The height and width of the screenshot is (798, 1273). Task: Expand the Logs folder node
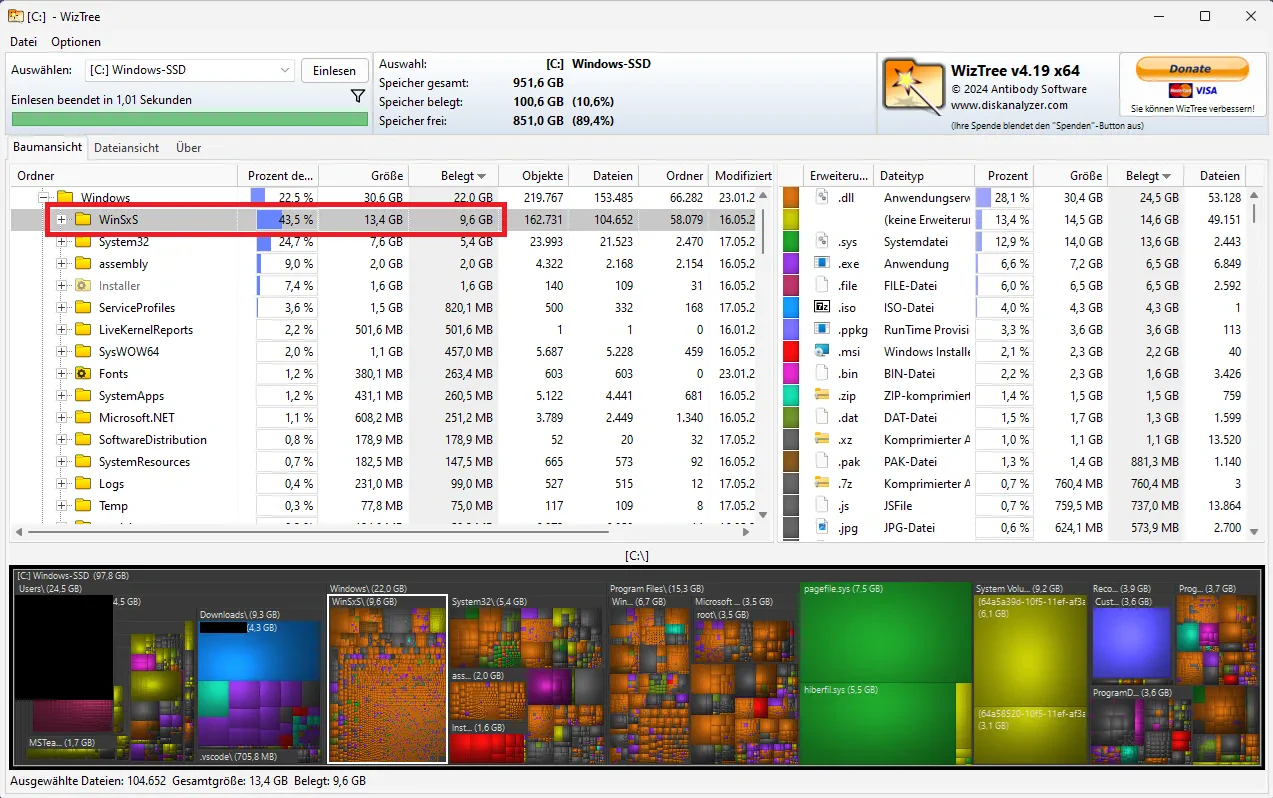pyautogui.click(x=62, y=484)
